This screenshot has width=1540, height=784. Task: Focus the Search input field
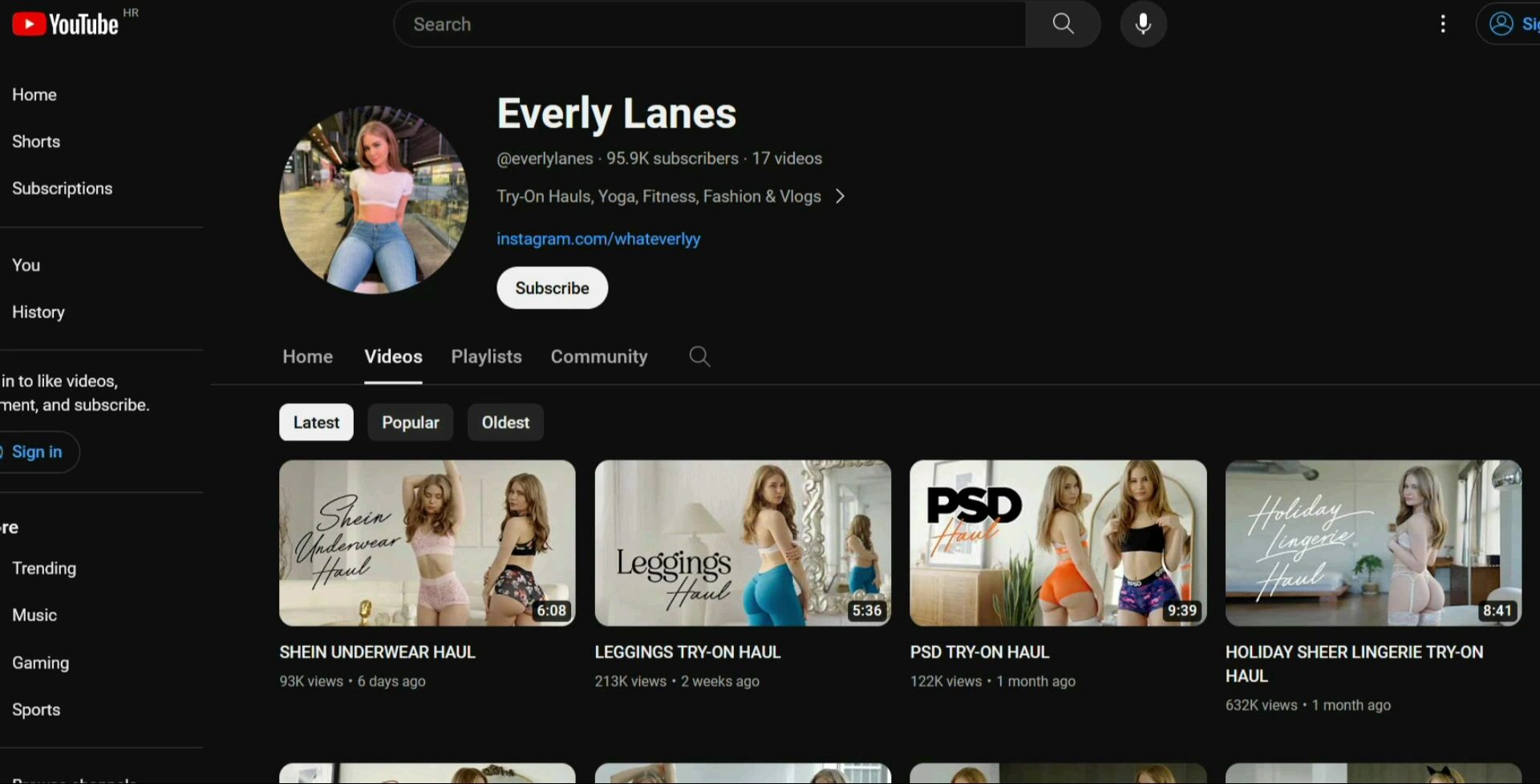pyautogui.click(x=710, y=24)
